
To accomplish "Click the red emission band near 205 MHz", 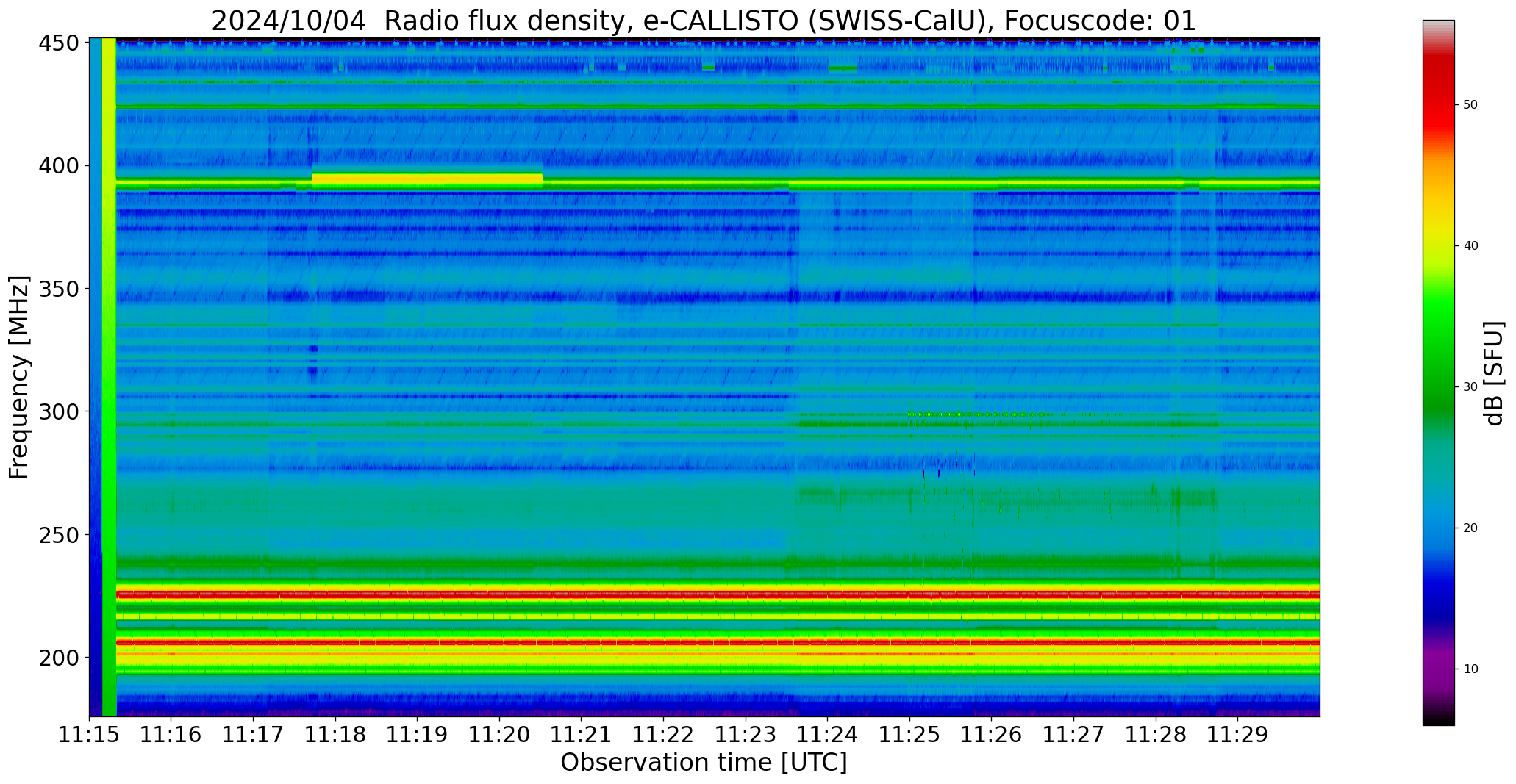I will (x=718, y=642).
